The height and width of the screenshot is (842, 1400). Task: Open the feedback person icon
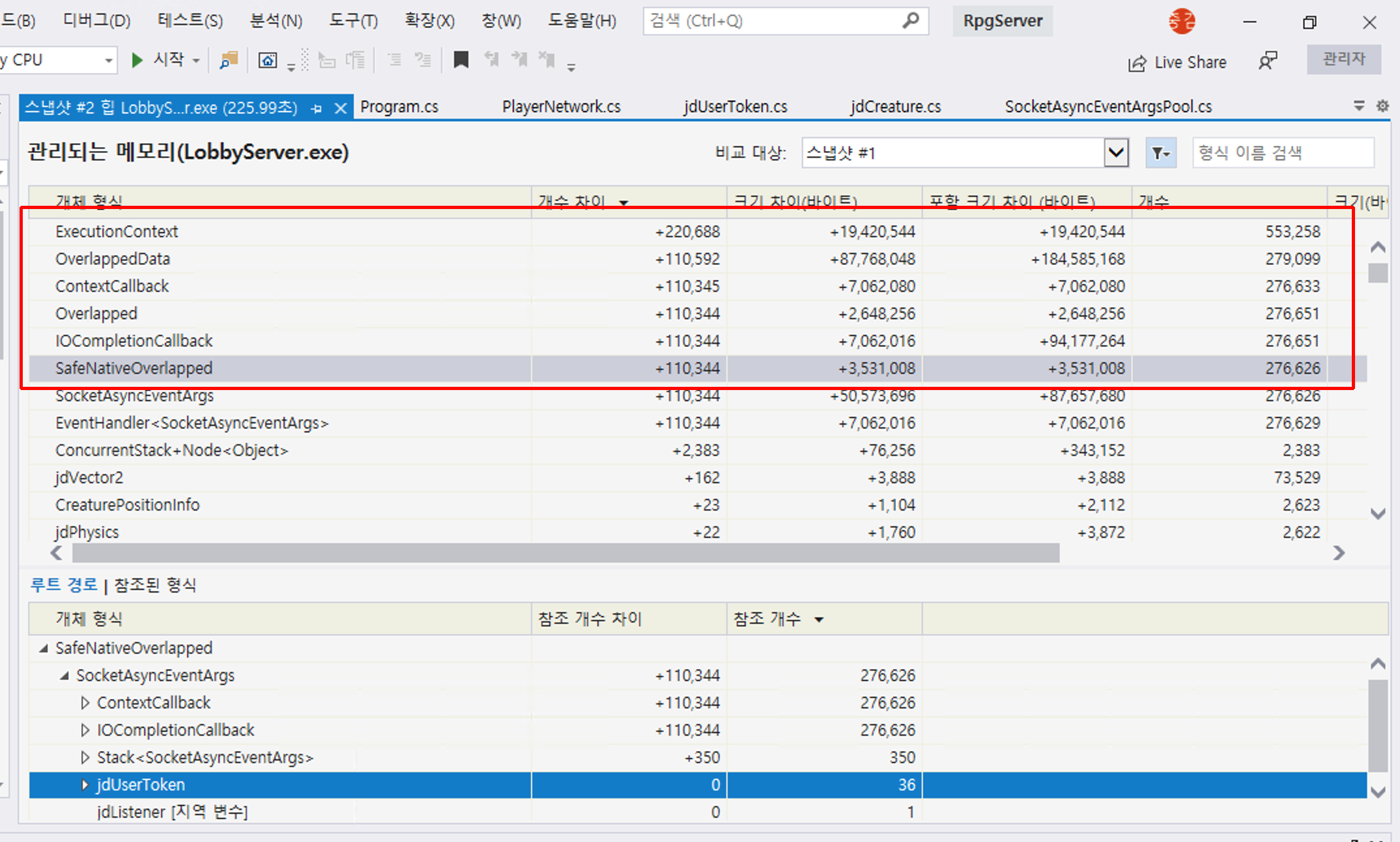point(1268,61)
